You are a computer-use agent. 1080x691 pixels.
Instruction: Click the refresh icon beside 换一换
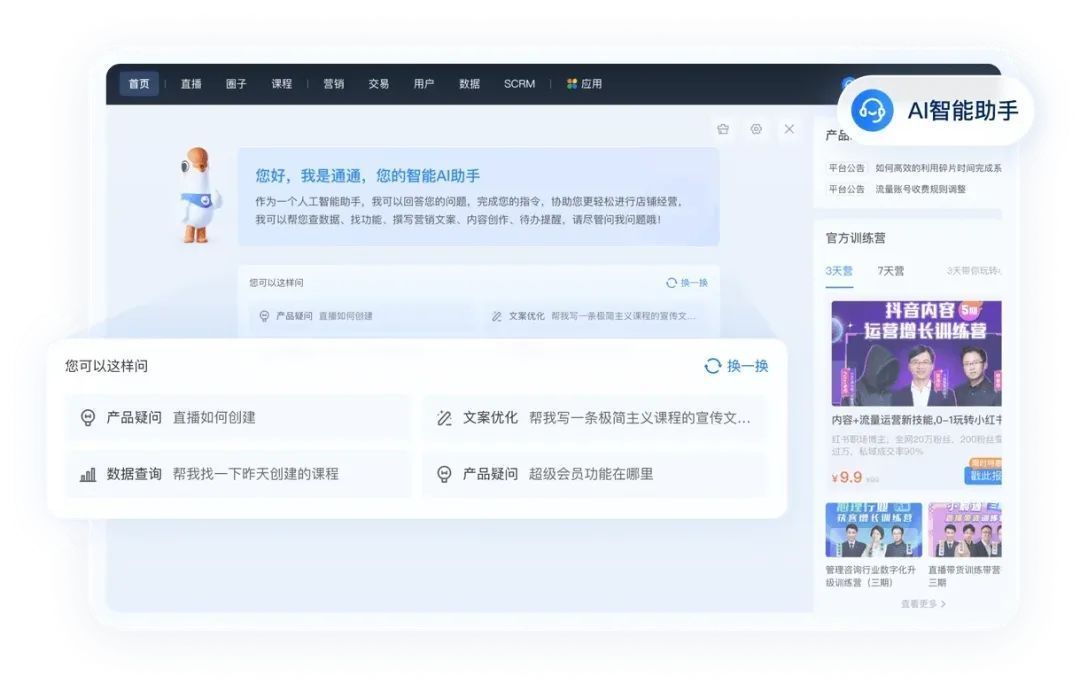click(712, 366)
